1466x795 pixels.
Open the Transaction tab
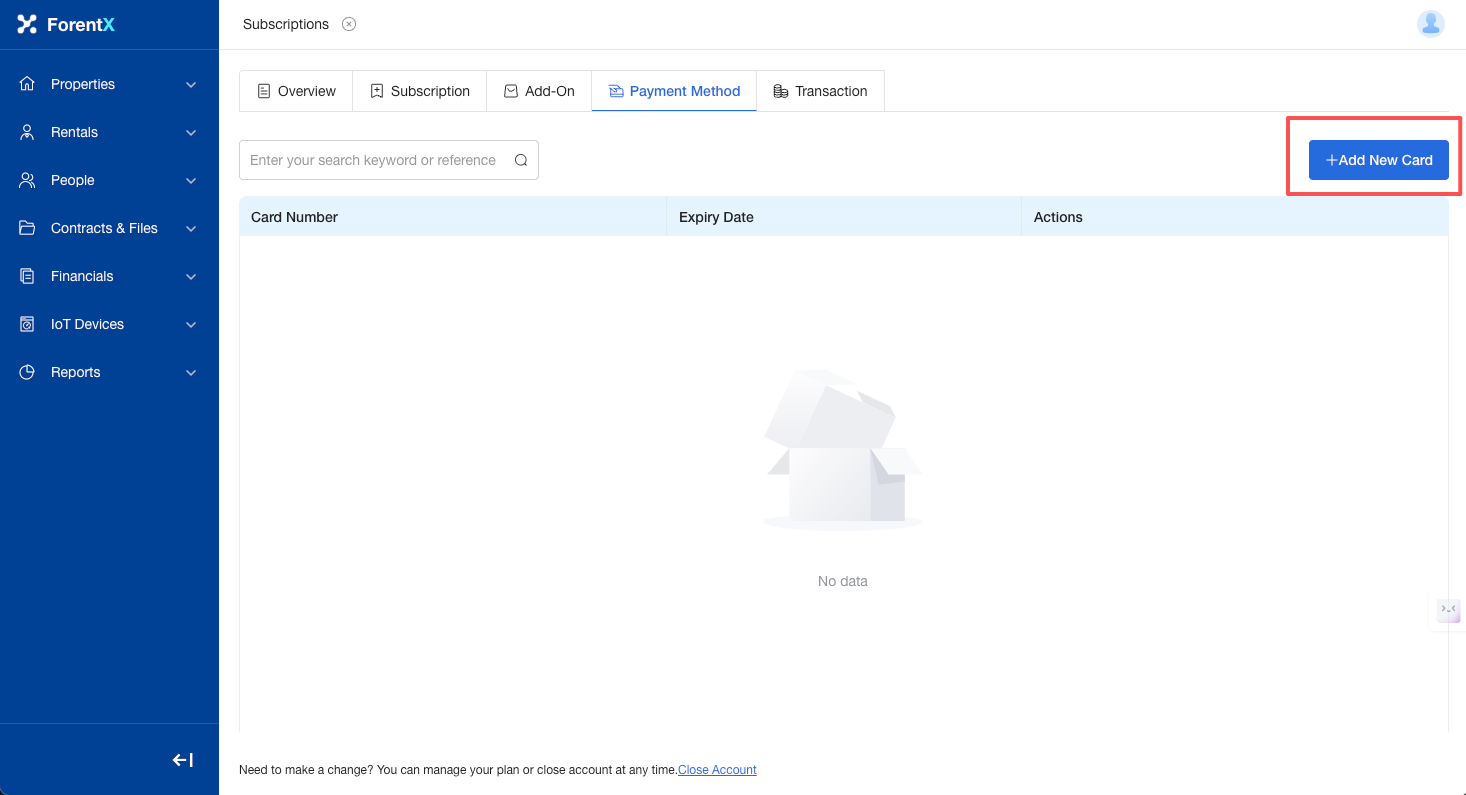point(820,91)
